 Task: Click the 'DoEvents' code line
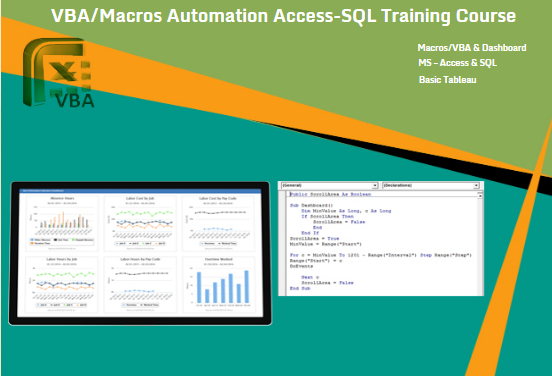301,266
